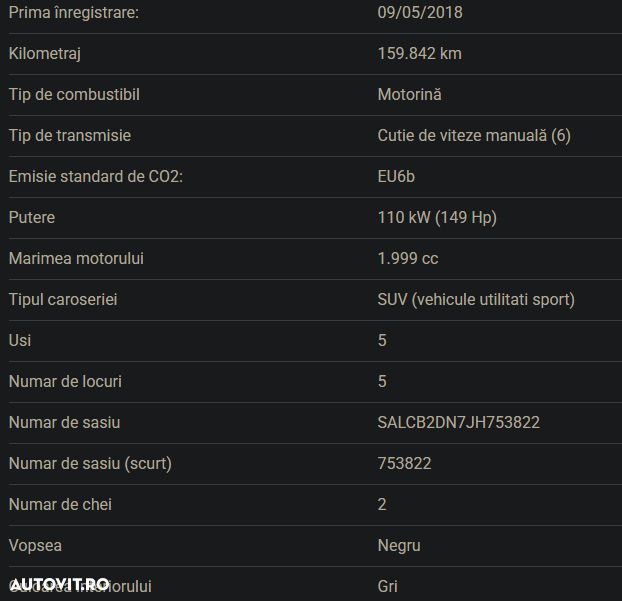
Task: Click the Motorină fuel type value
Action: pos(409,95)
